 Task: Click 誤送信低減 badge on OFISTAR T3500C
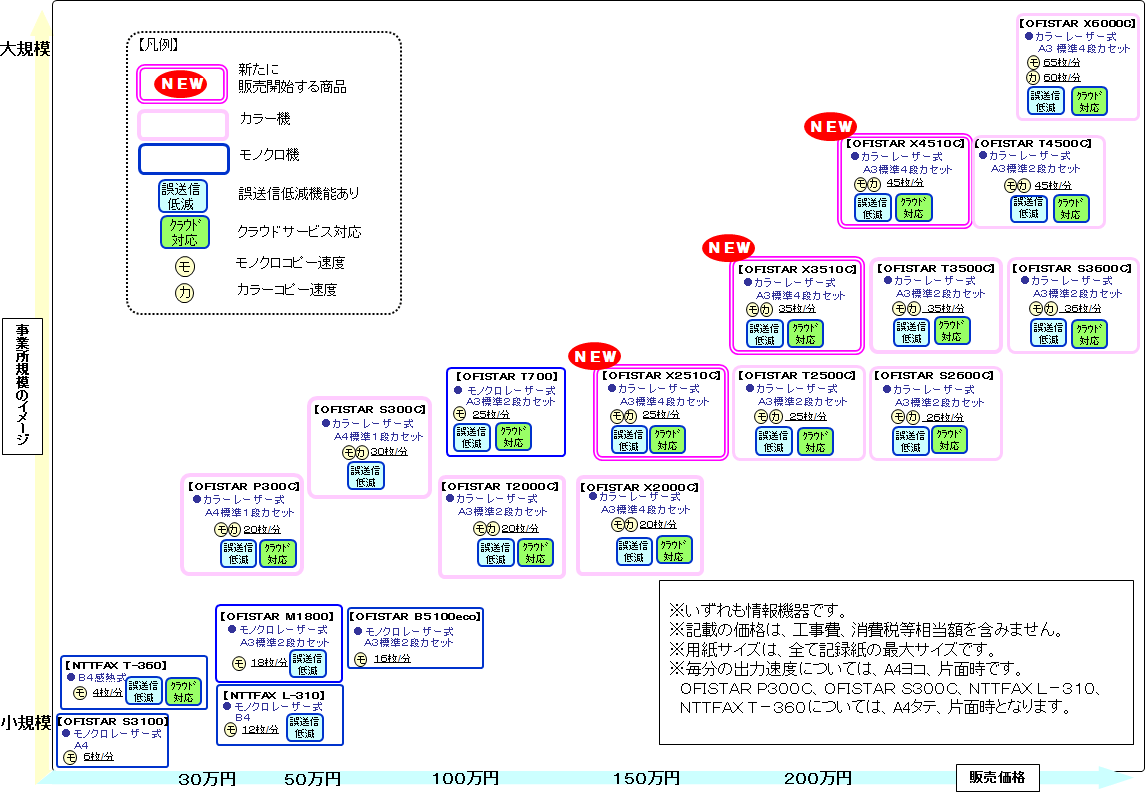point(911,332)
